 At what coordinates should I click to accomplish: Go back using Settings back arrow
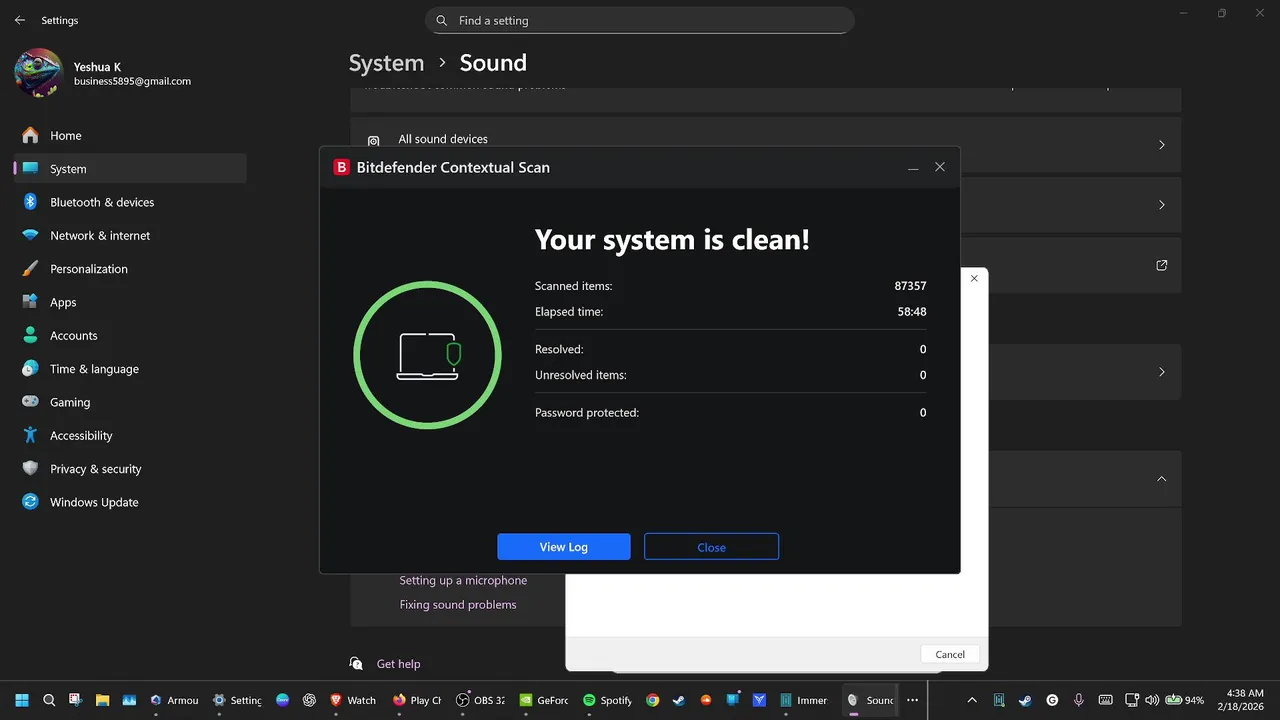pyautogui.click(x=20, y=20)
